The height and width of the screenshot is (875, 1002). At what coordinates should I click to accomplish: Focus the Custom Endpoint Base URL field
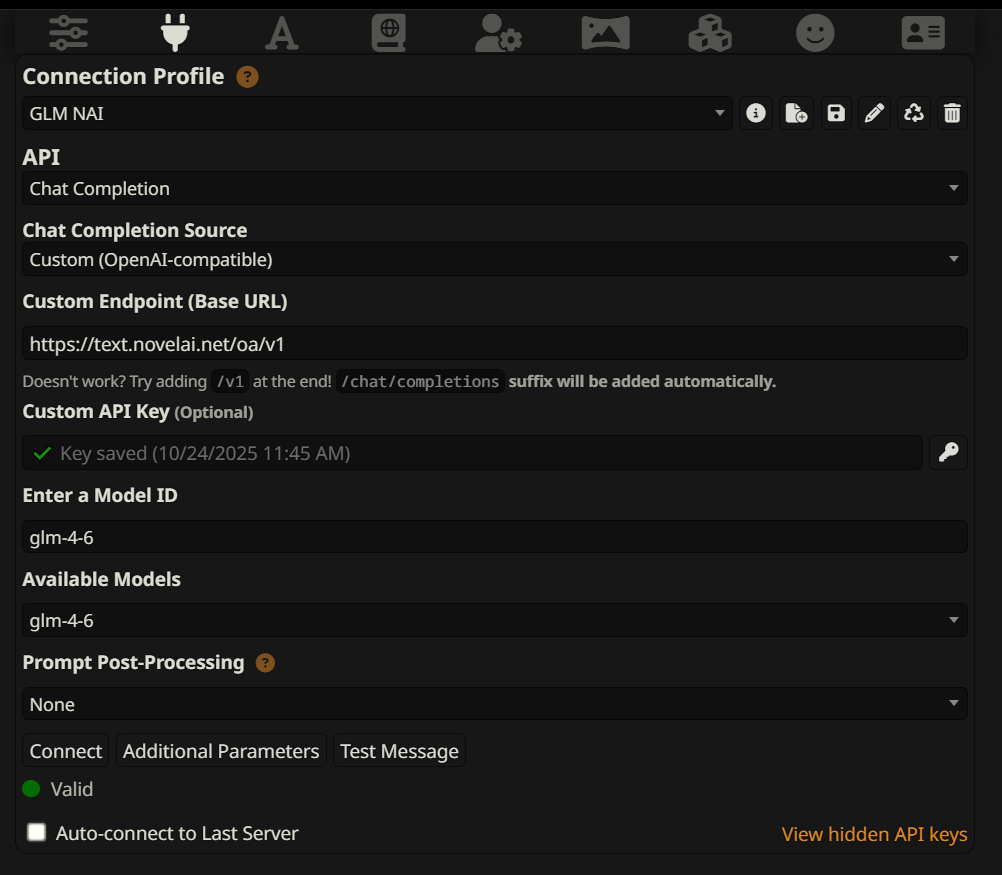tap(495, 344)
